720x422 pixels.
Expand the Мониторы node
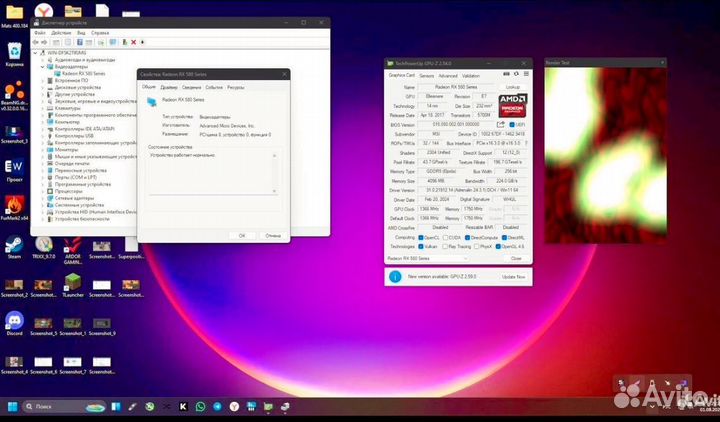43,150
